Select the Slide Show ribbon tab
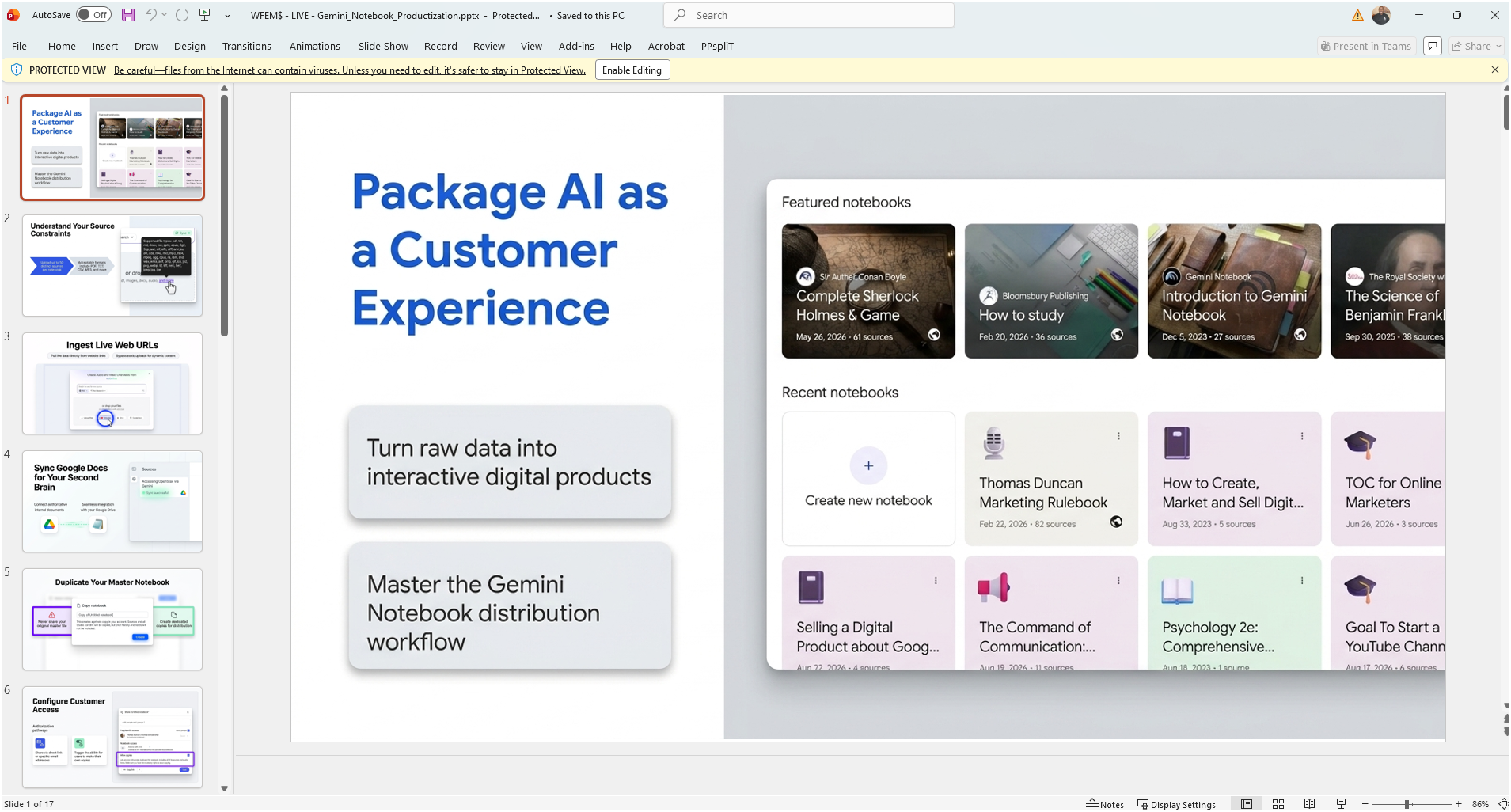The height and width of the screenshot is (812, 1511). coord(383,46)
